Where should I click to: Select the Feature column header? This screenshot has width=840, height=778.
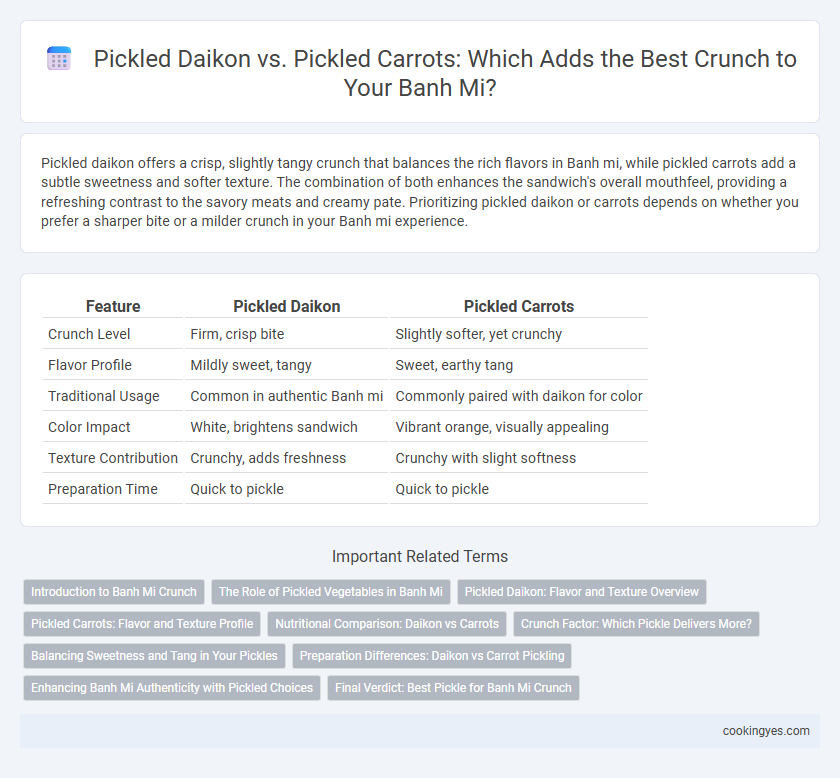pyautogui.click(x=113, y=306)
